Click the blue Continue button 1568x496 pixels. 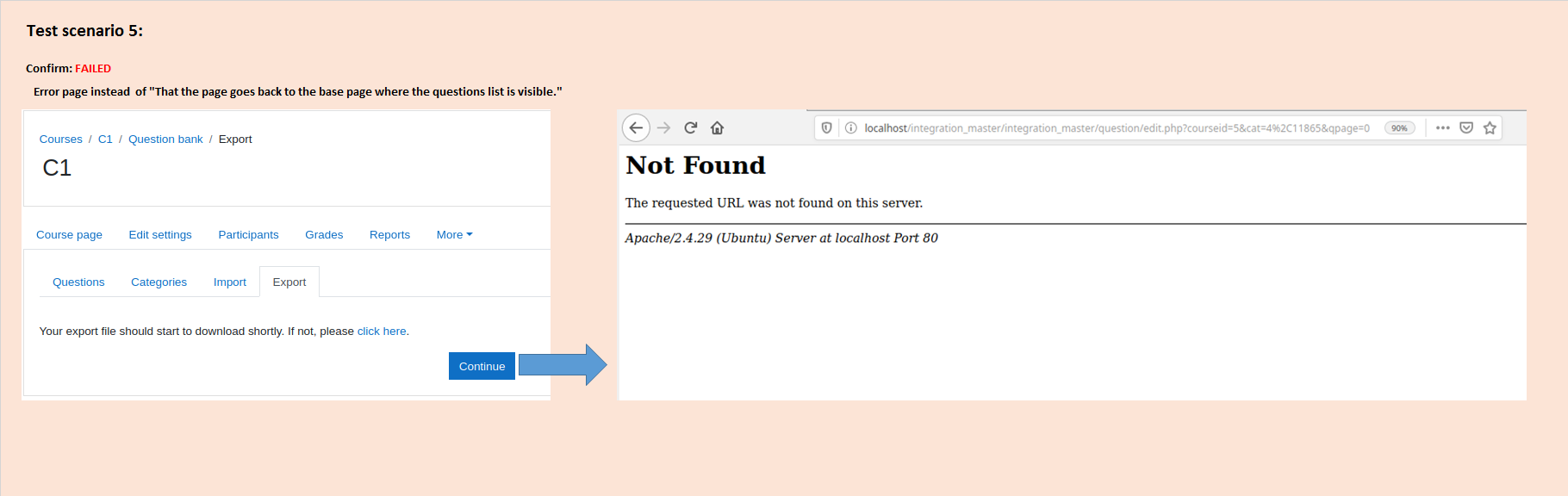(482, 366)
